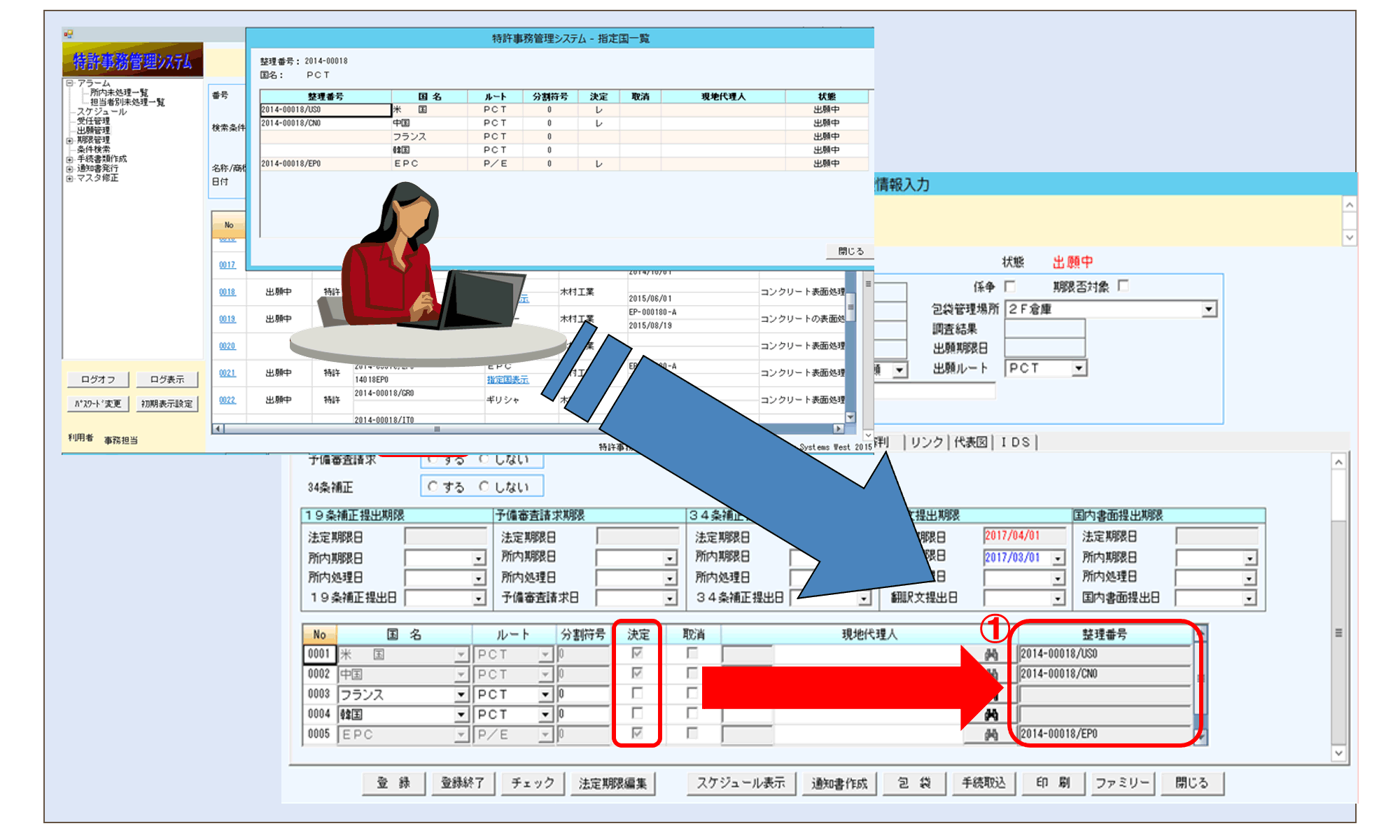The image size is (1400, 840).
Task: Open the IDS tab
Action: pyautogui.click(x=1015, y=442)
